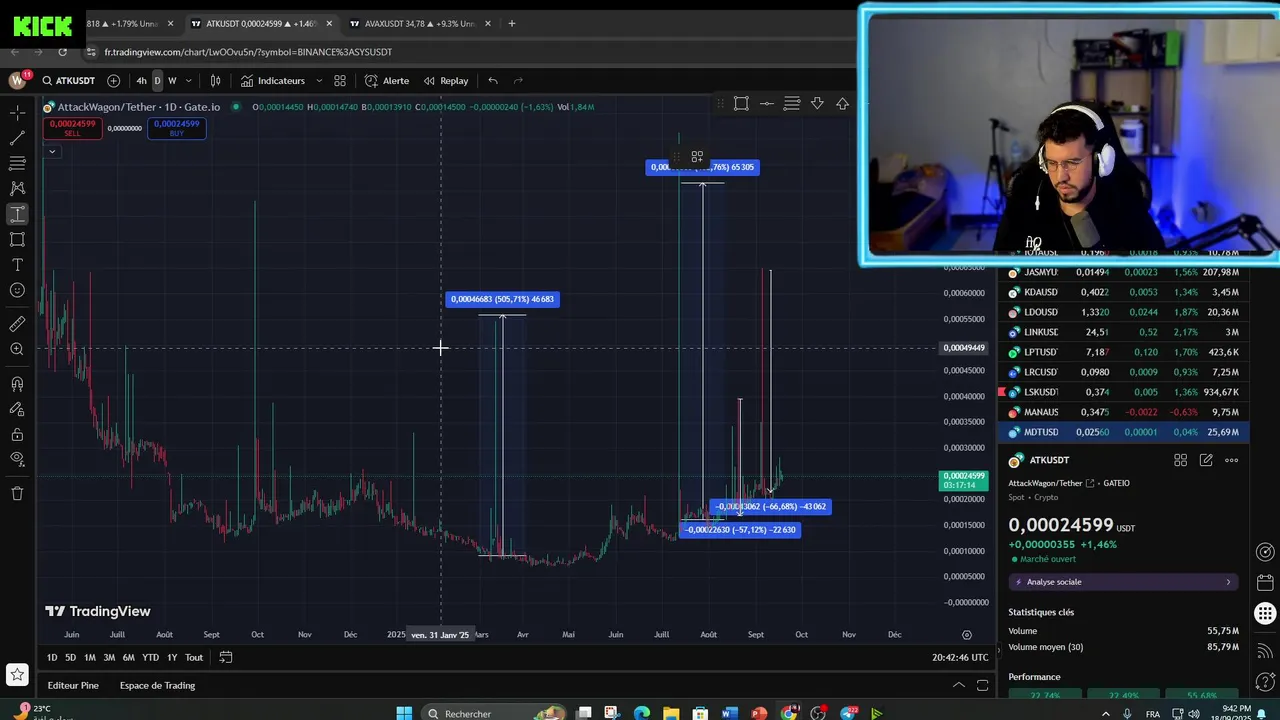Undo the last chart action

[493, 81]
